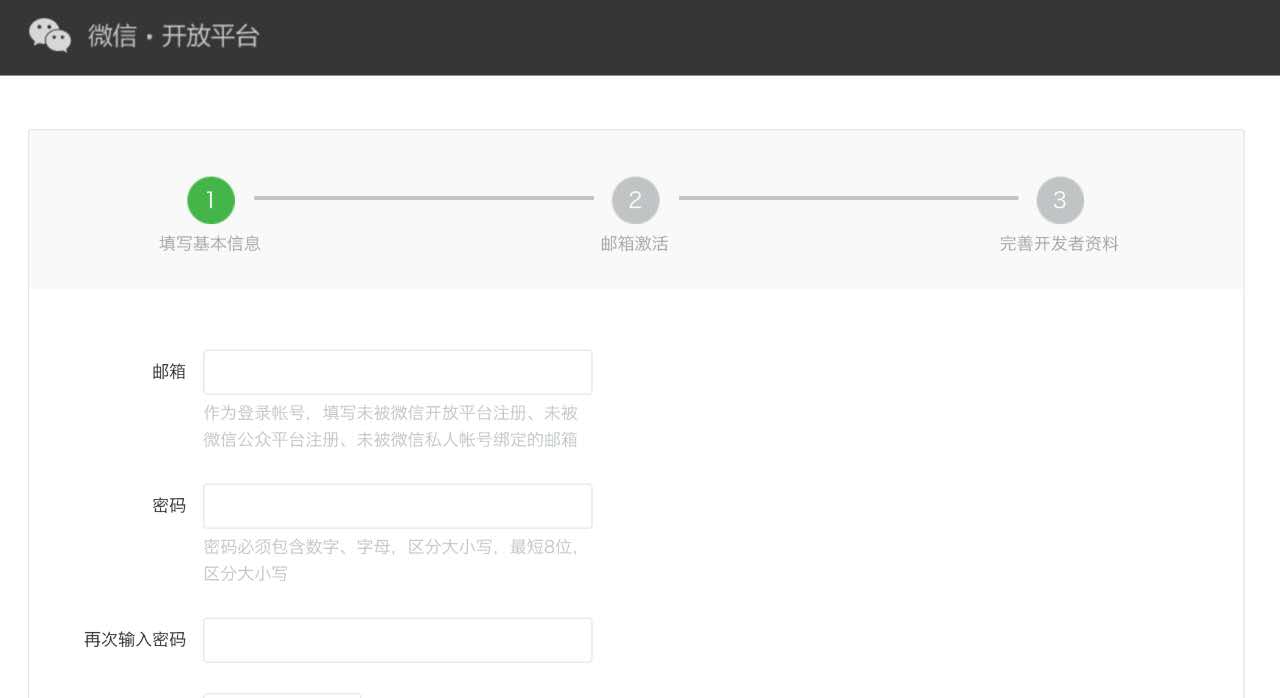Click the partially visible field at bottom
Viewport: 1280px width, 698px height.
click(282, 694)
